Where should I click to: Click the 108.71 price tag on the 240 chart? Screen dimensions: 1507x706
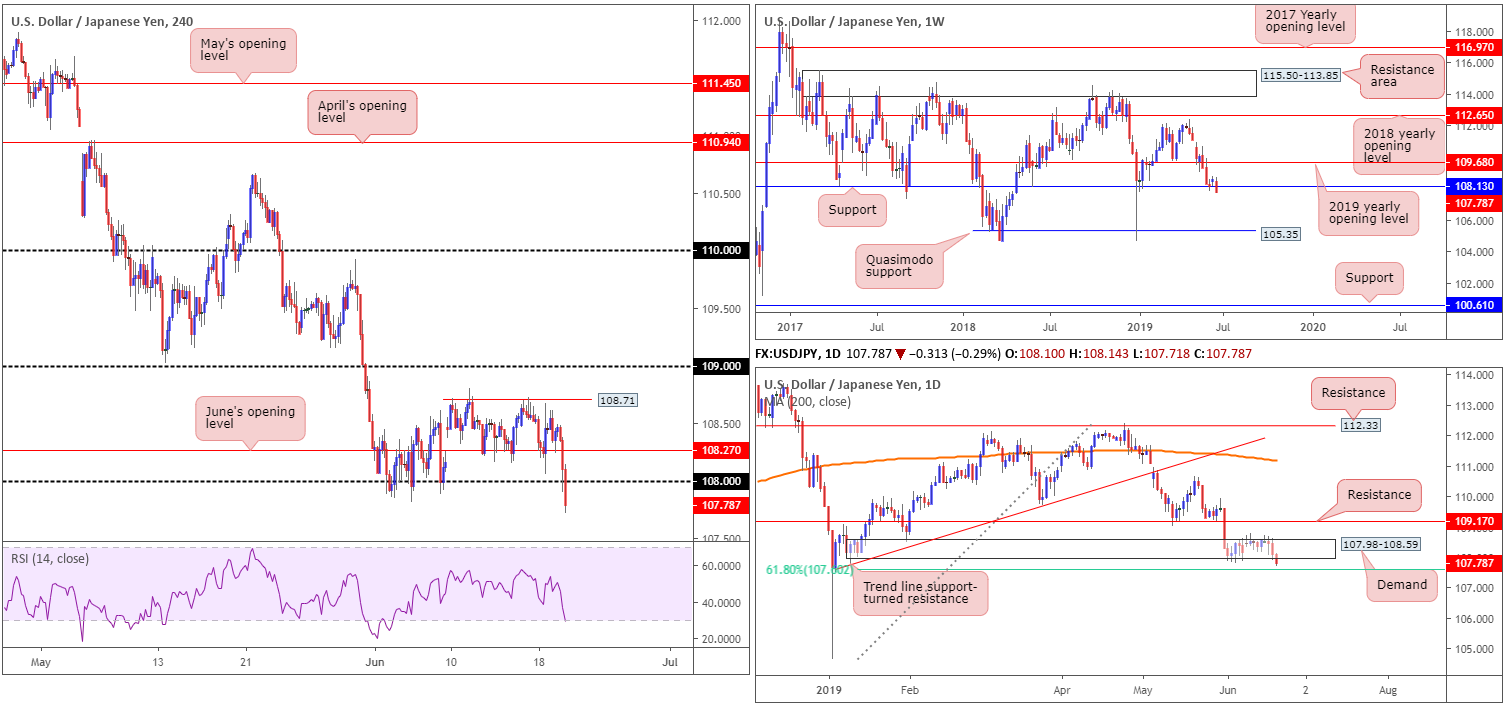[618, 400]
